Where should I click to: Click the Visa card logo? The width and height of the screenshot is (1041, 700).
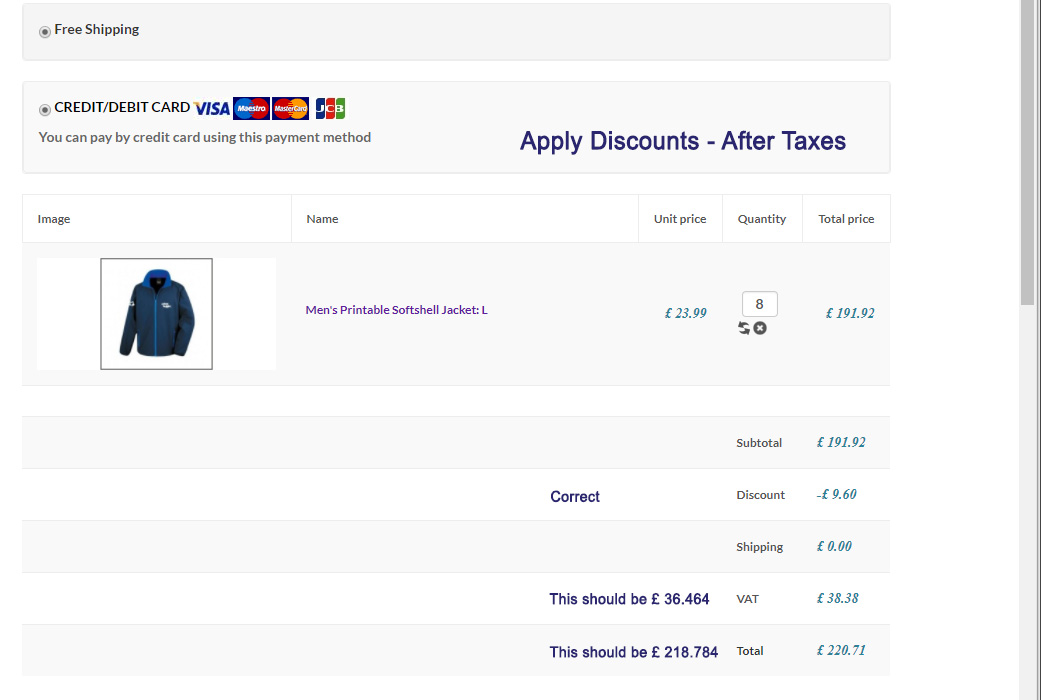(x=212, y=108)
